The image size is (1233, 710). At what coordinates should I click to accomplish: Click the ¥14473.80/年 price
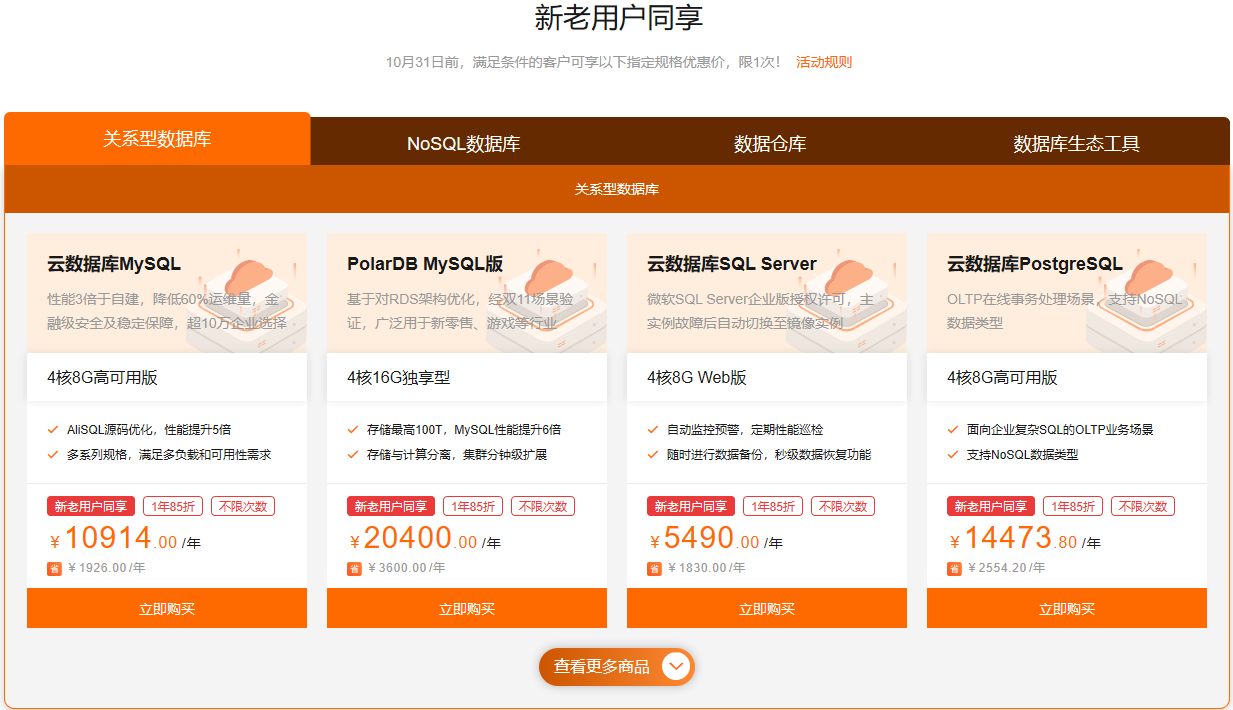[1025, 539]
